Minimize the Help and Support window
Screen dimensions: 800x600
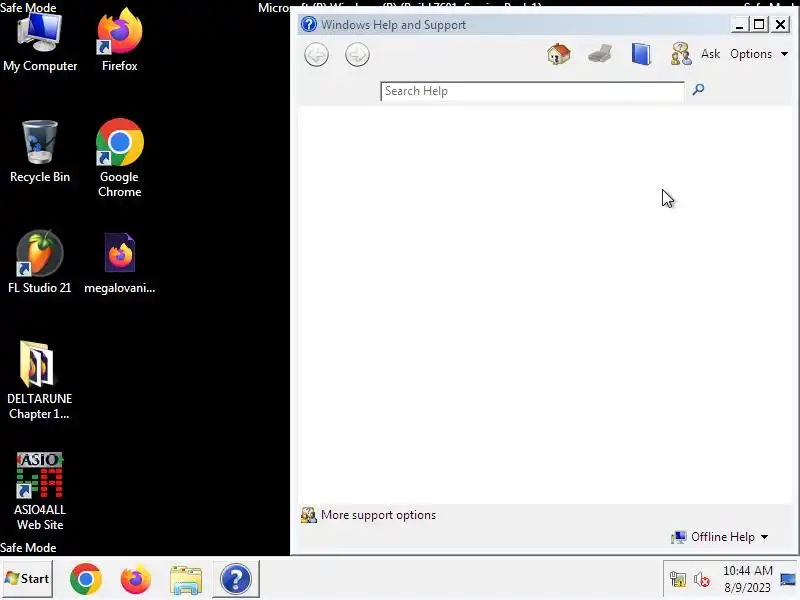[x=739, y=24]
